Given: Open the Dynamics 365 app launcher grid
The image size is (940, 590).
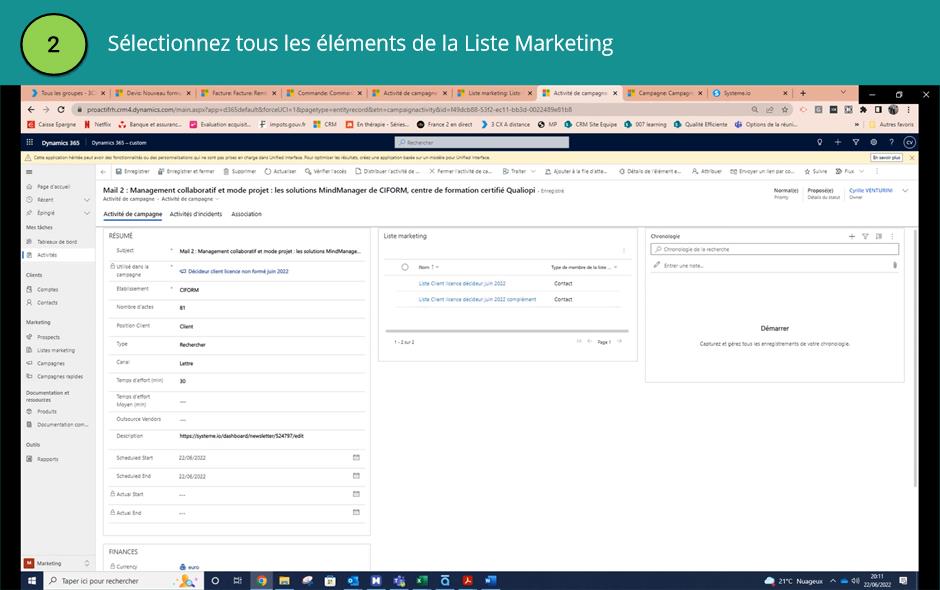Looking at the screenshot, I should pyautogui.click(x=30, y=143).
